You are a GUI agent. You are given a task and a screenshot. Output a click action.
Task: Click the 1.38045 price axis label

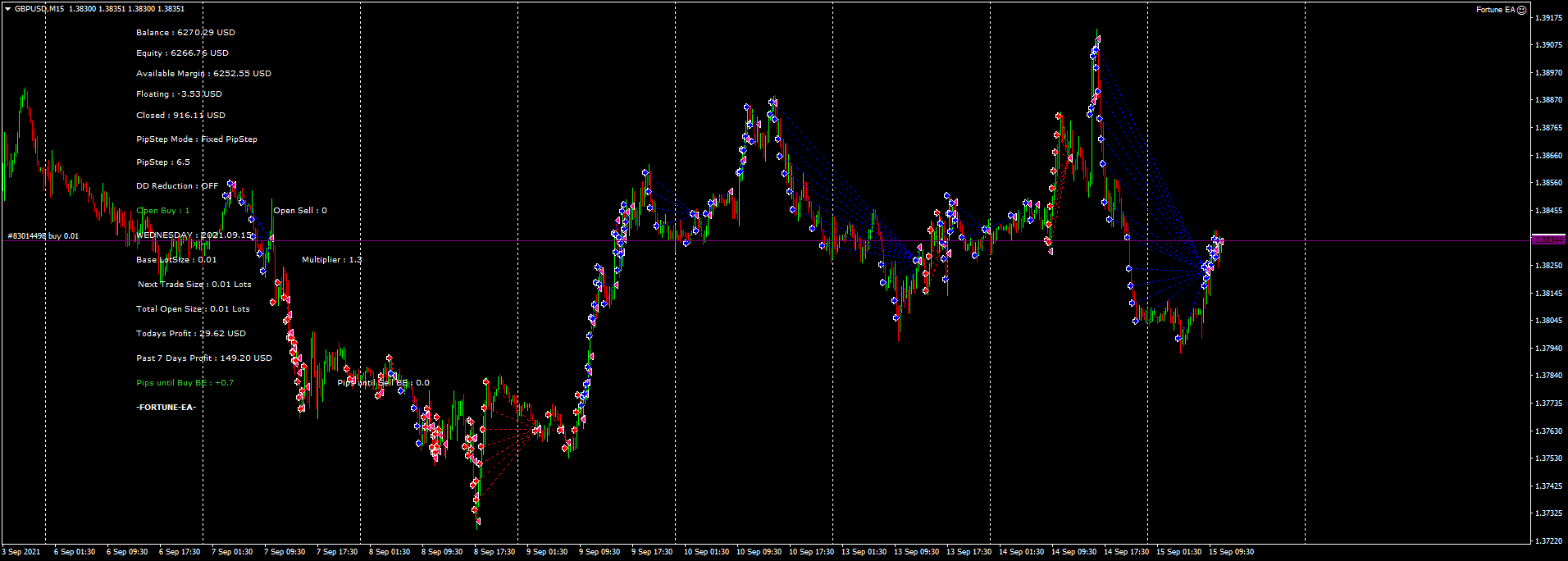(x=1548, y=321)
